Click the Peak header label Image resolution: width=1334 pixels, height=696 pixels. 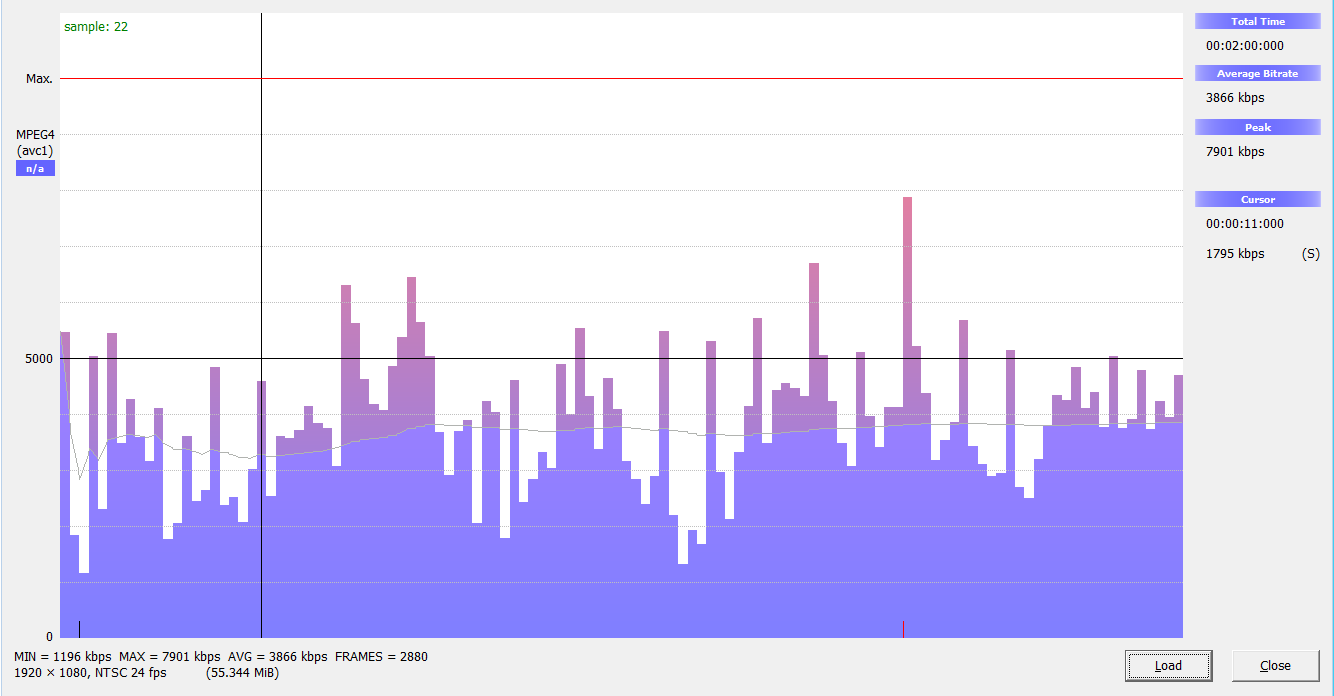1258,127
